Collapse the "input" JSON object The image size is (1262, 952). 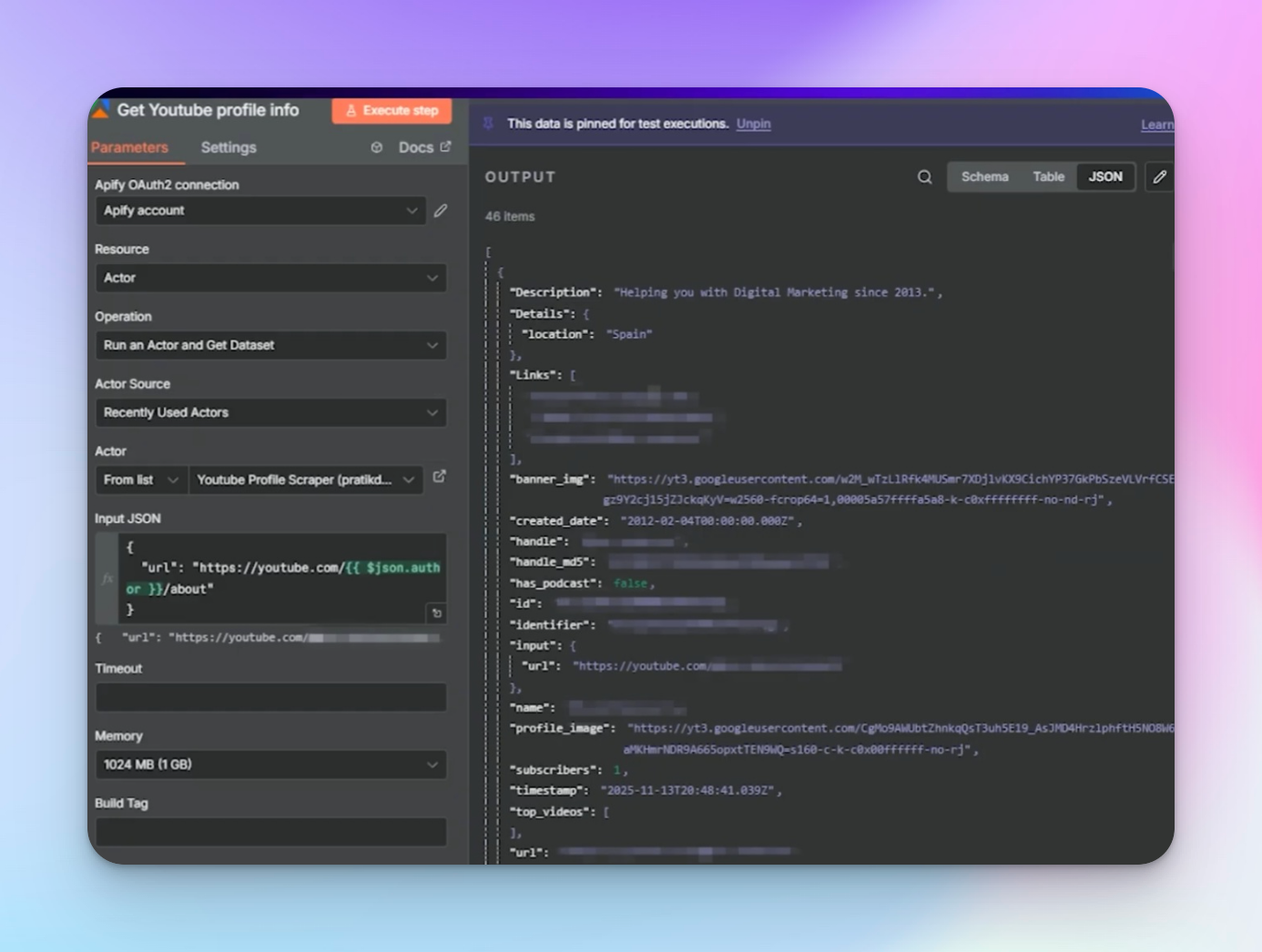point(573,646)
